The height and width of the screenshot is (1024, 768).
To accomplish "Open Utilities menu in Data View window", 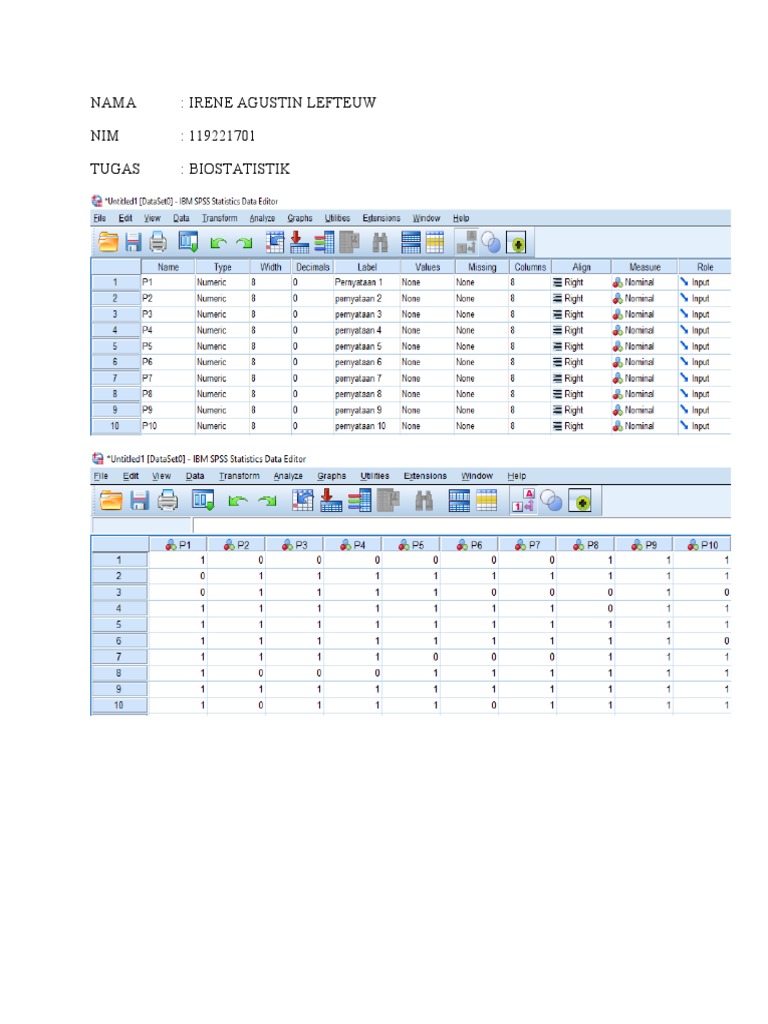I will [375, 476].
